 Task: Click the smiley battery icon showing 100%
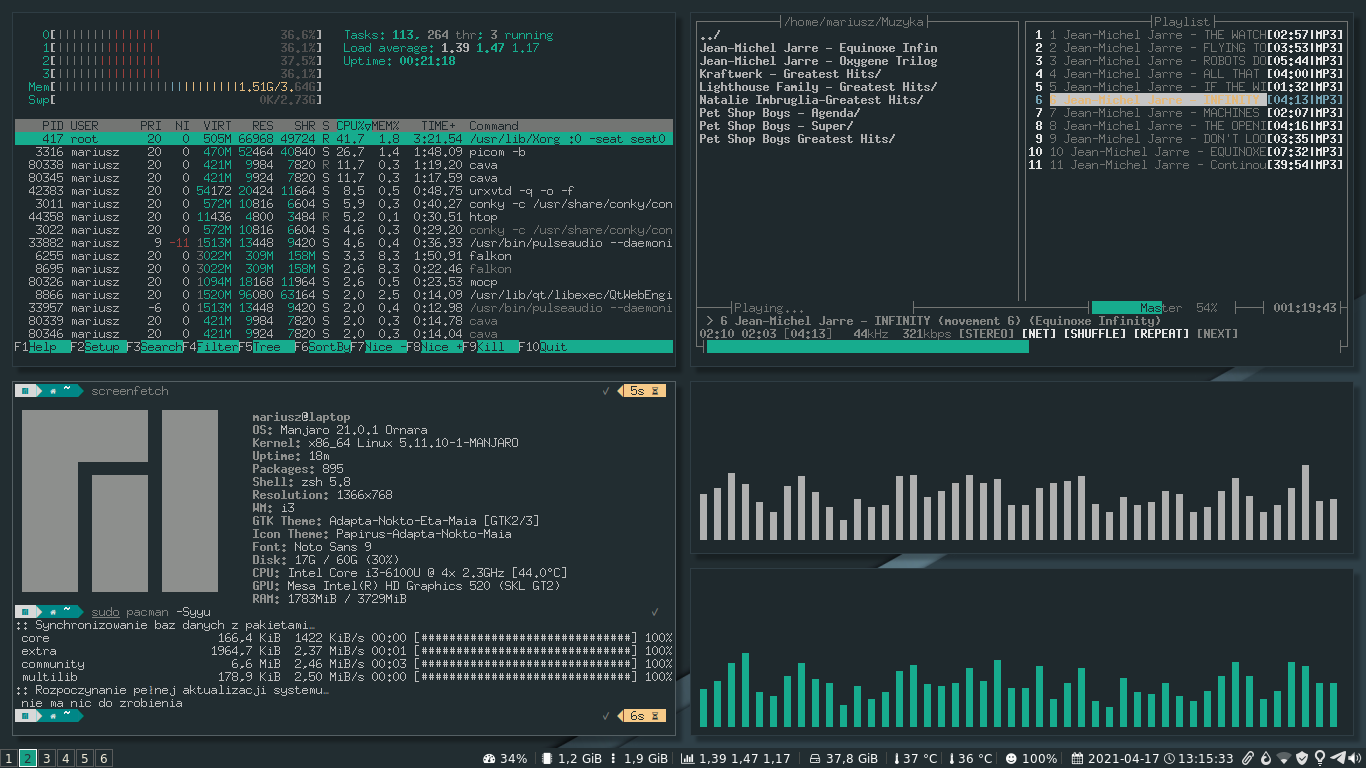(1011, 759)
